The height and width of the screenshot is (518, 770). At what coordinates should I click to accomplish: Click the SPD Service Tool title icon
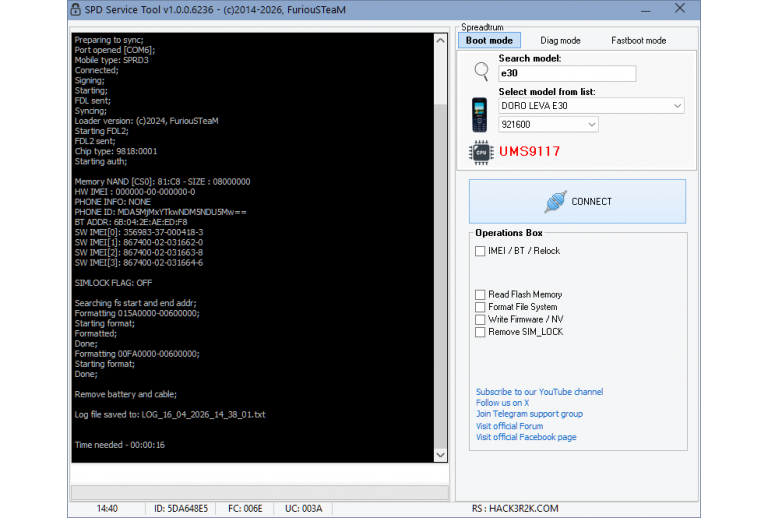(77, 9)
